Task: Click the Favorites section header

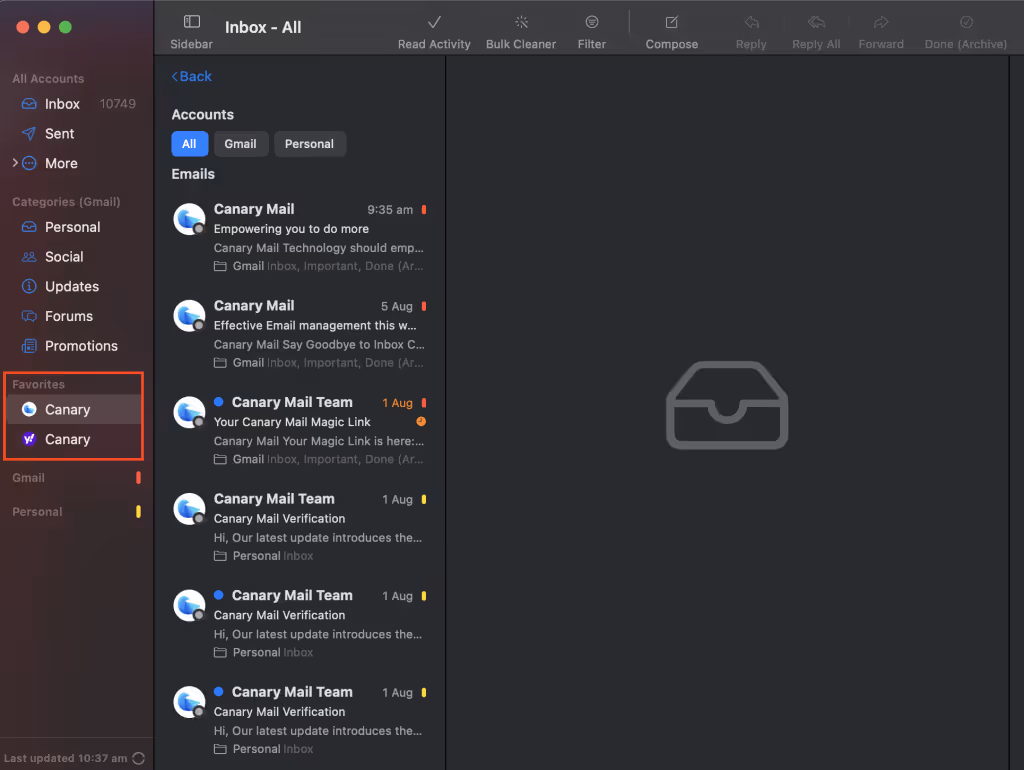Action: pyautogui.click(x=39, y=384)
